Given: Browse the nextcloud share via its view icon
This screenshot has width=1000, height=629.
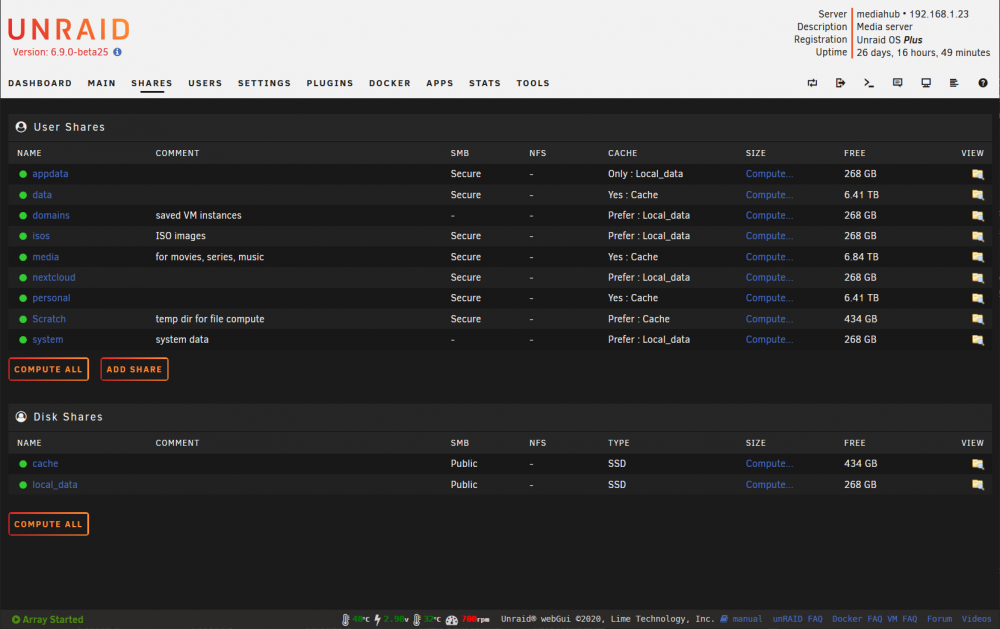Looking at the screenshot, I should 978,278.
